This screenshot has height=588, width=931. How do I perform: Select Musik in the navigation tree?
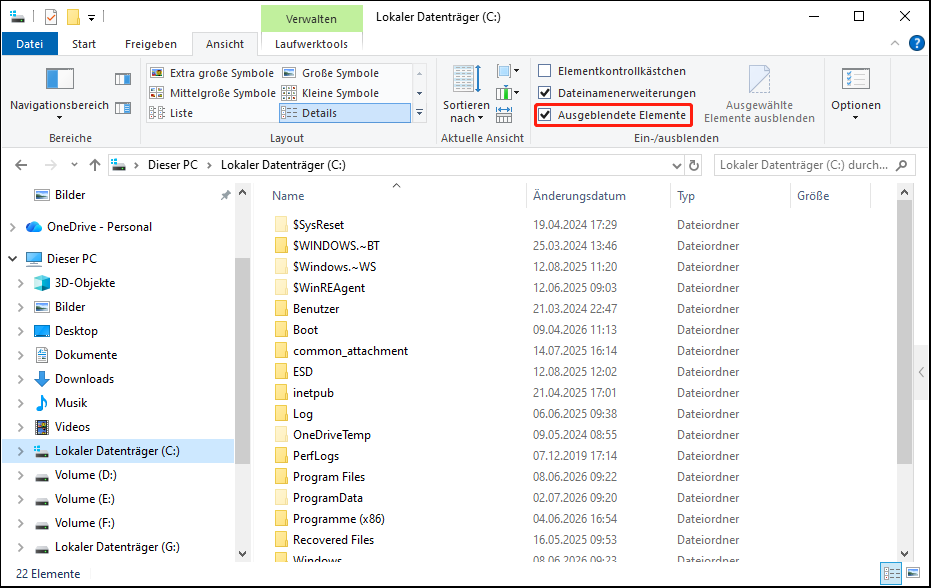point(71,403)
